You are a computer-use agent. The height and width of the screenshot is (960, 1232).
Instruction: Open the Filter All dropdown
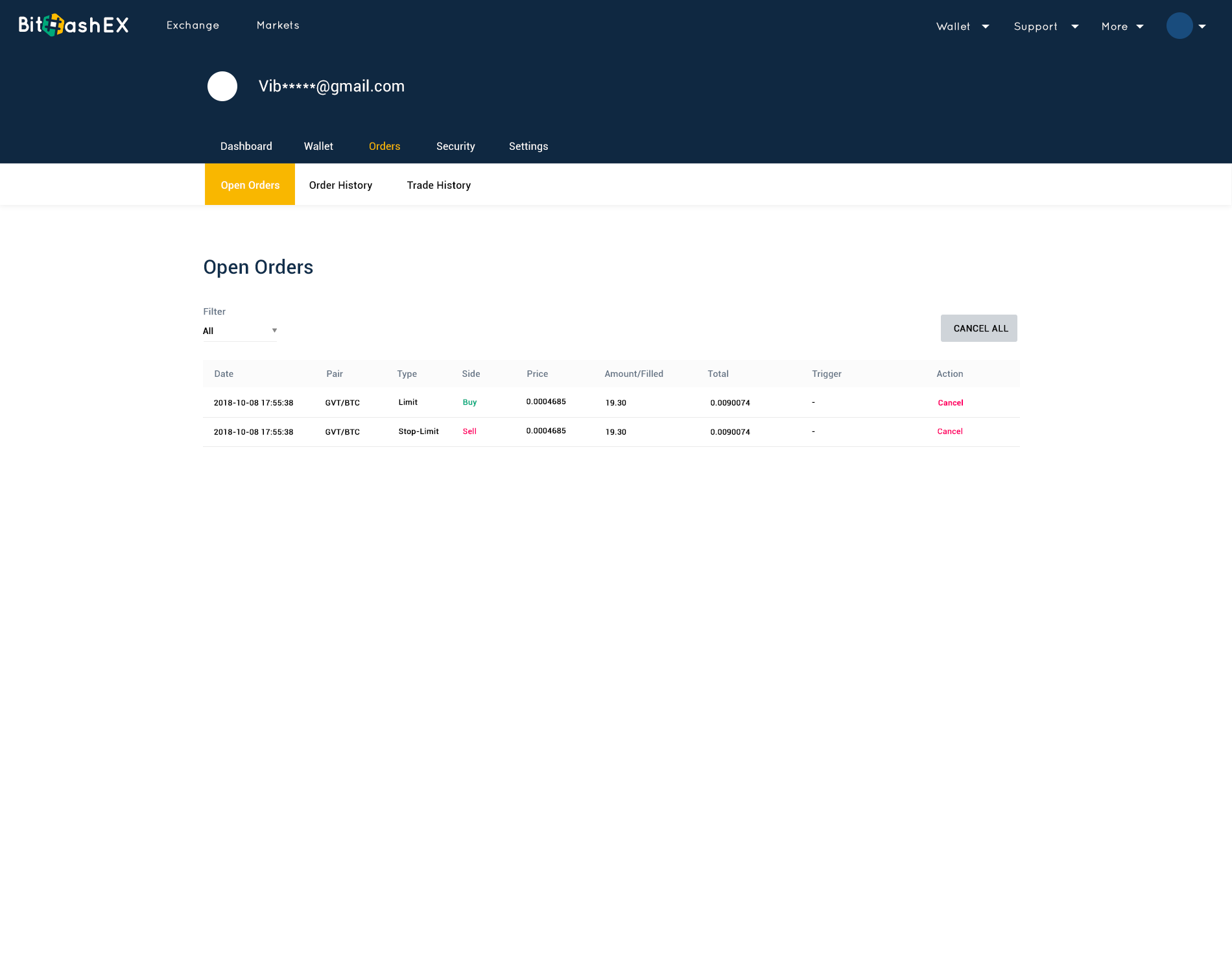point(240,331)
